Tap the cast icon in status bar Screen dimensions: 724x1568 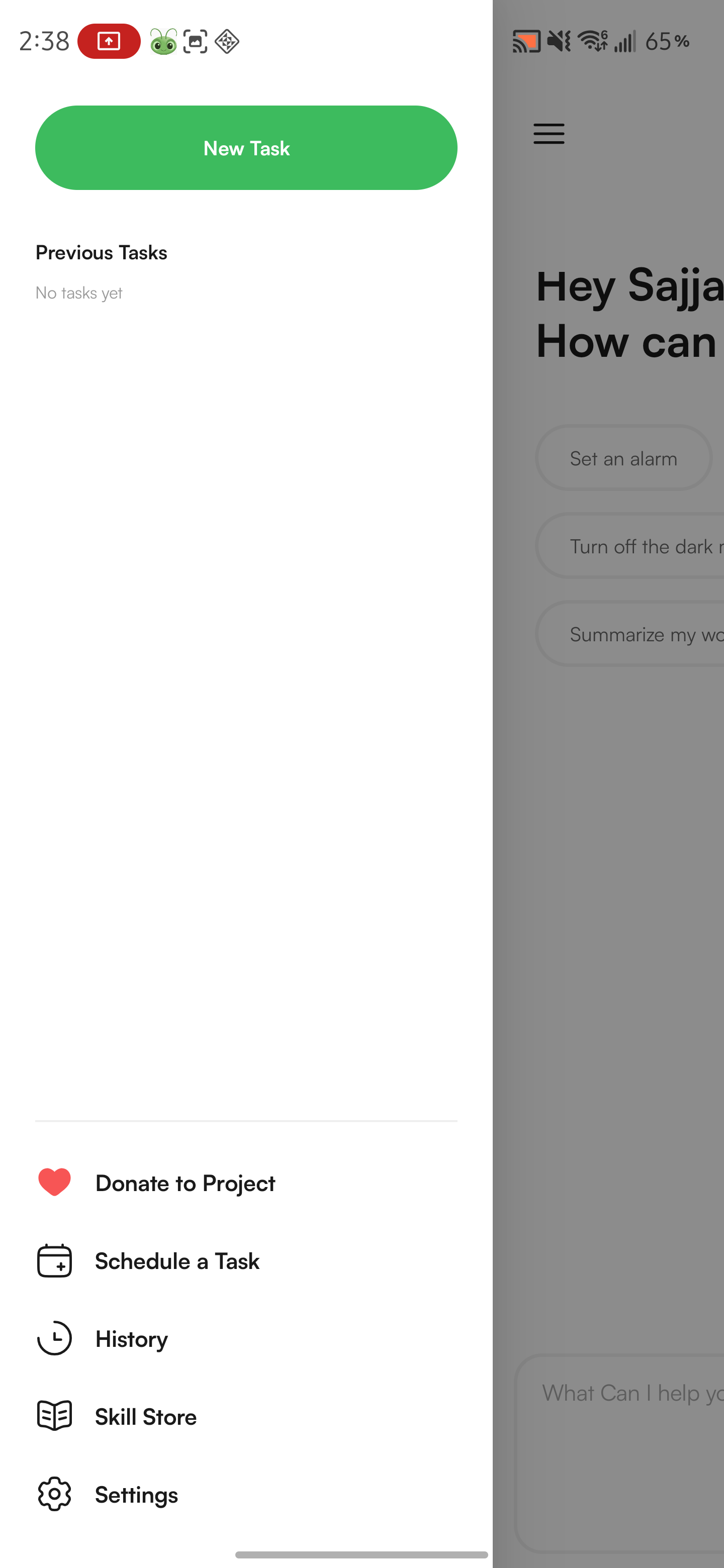coord(526,41)
